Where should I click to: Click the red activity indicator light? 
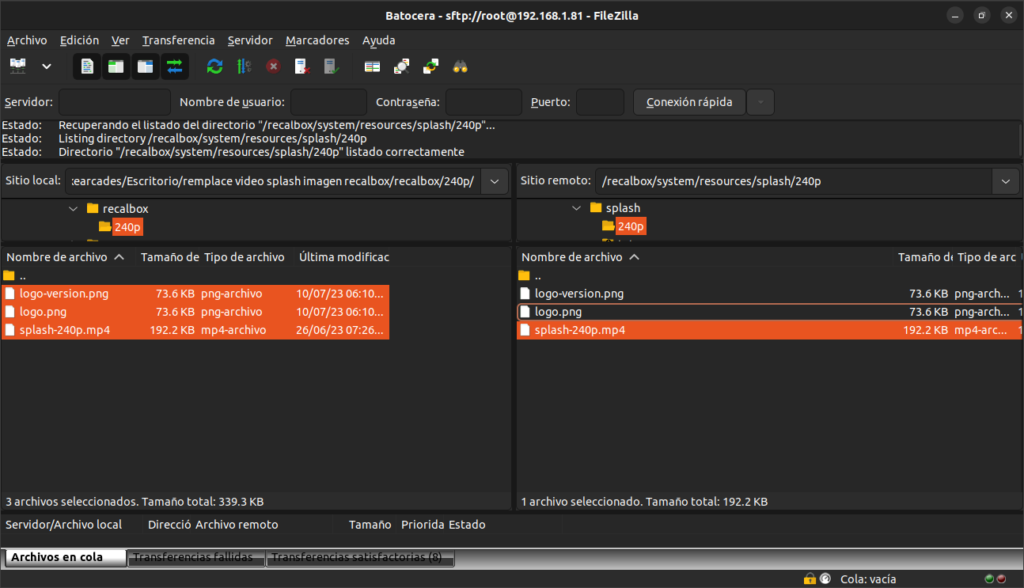pos(1001,579)
